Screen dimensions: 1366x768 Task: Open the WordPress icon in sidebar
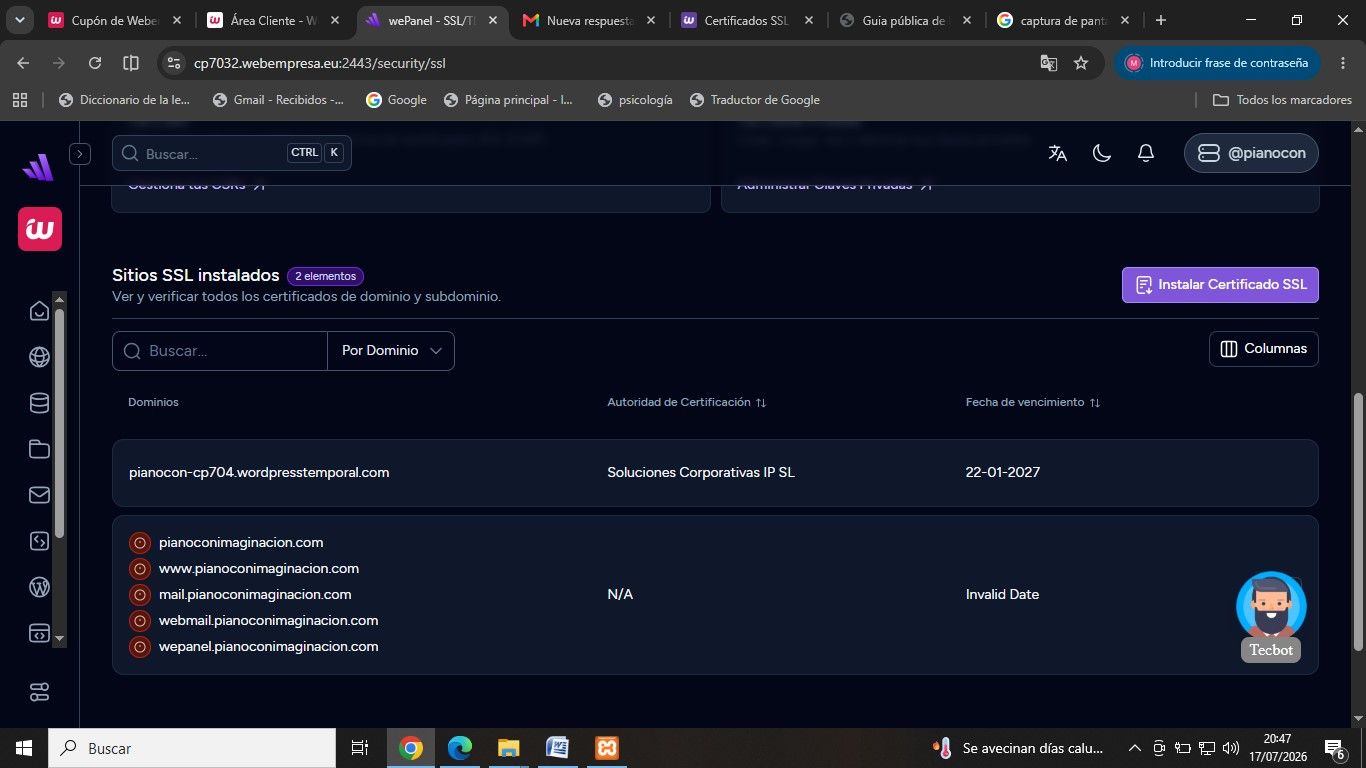[x=39, y=587]
